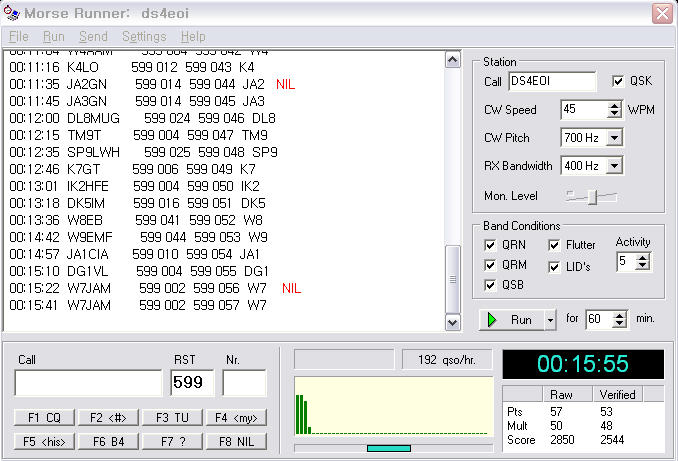Click the verified score 2544

[x=612, y=440]
